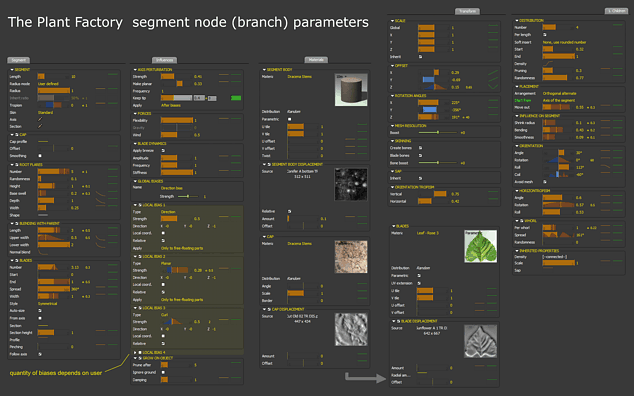Adjust Bone boost slider
The width and height of the screenshot is (634, 396).
[x=437, y=163]
